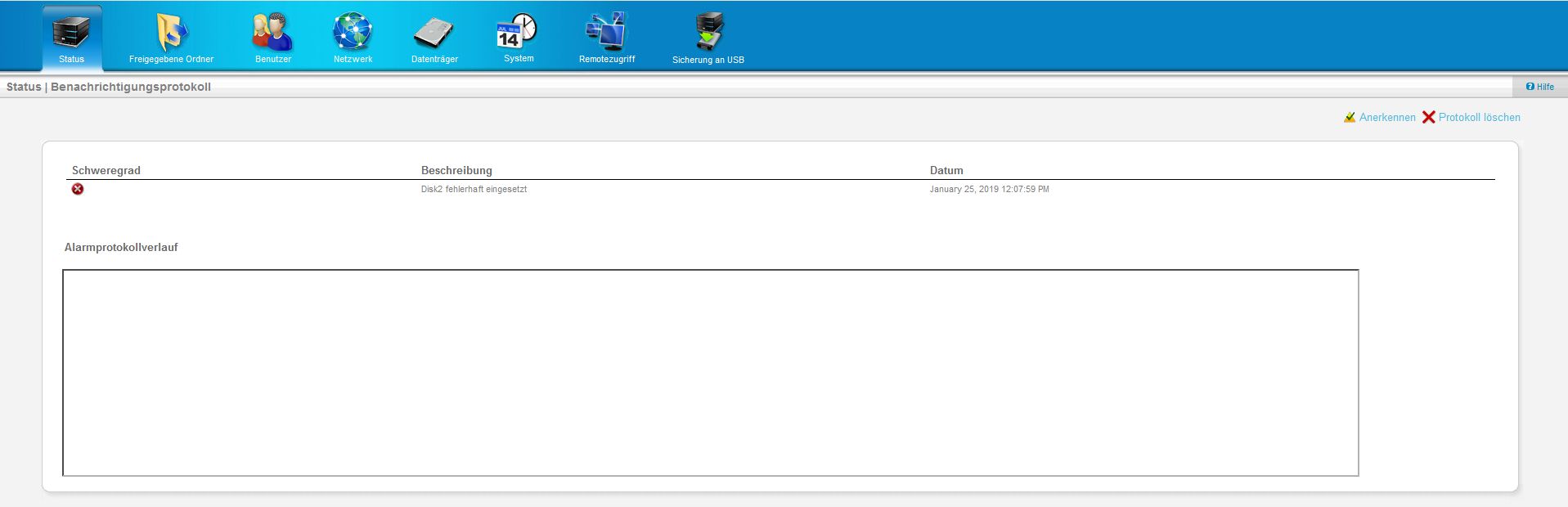Open the System calendar clock icon

point(518,32)
